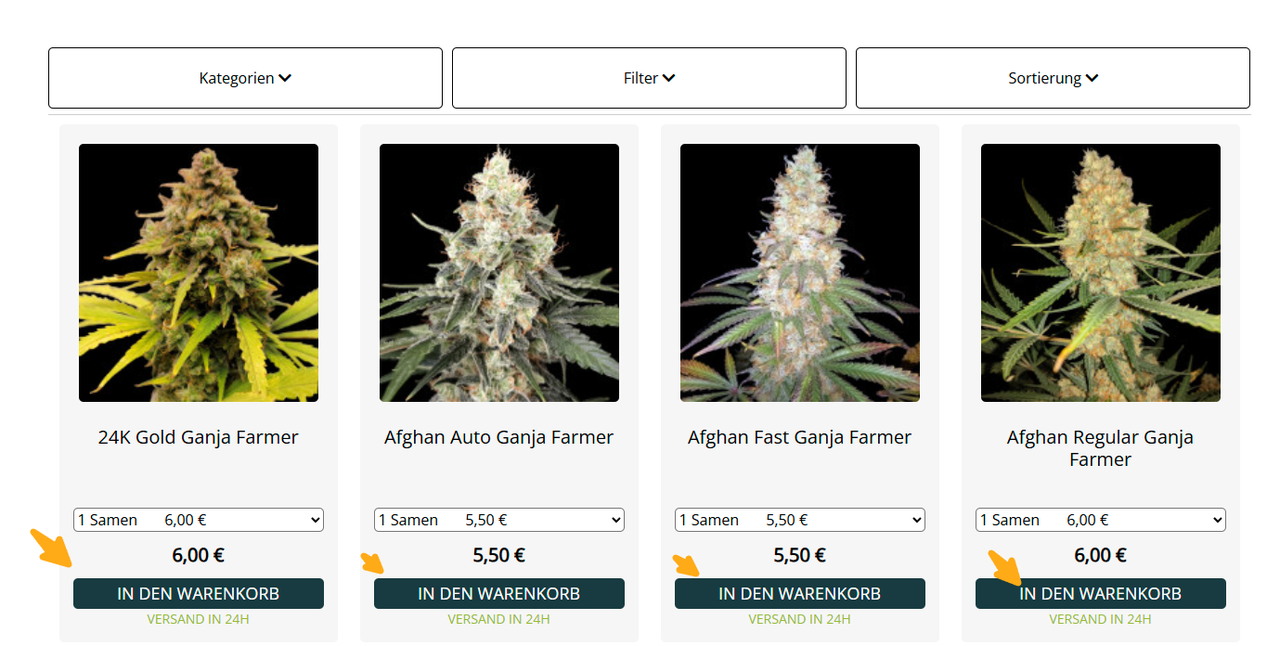This screenshot has height=646, width=1280.
Task: View the Afghan Auto Ganja Farmer photo
Action: point(499,273)
